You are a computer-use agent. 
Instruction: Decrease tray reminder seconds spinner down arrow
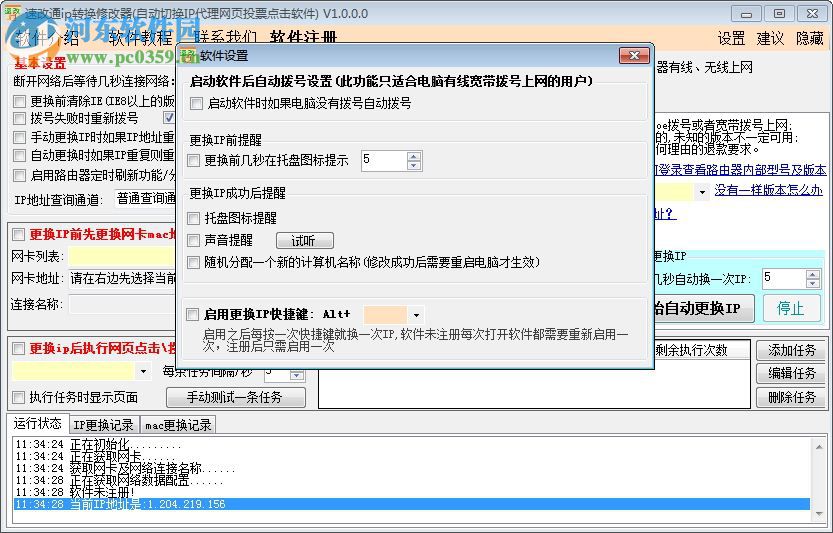click(x=414, y=165)
